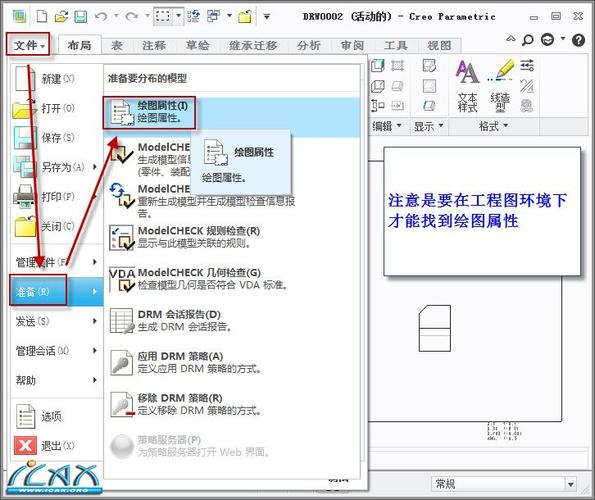595x500 pixels.
Task: Click the PTC learning connector round icon
Action: pos(547,39)
